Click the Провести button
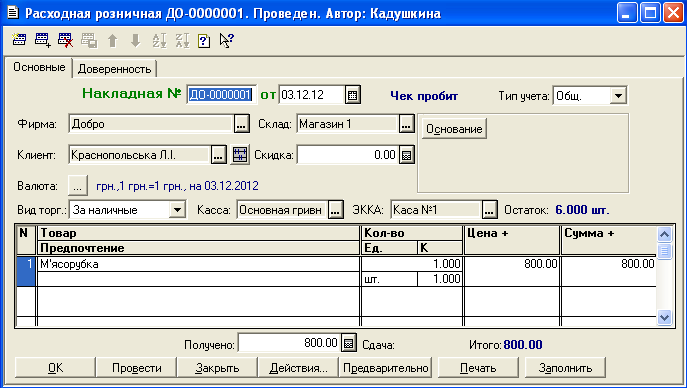 coord(137,368)
